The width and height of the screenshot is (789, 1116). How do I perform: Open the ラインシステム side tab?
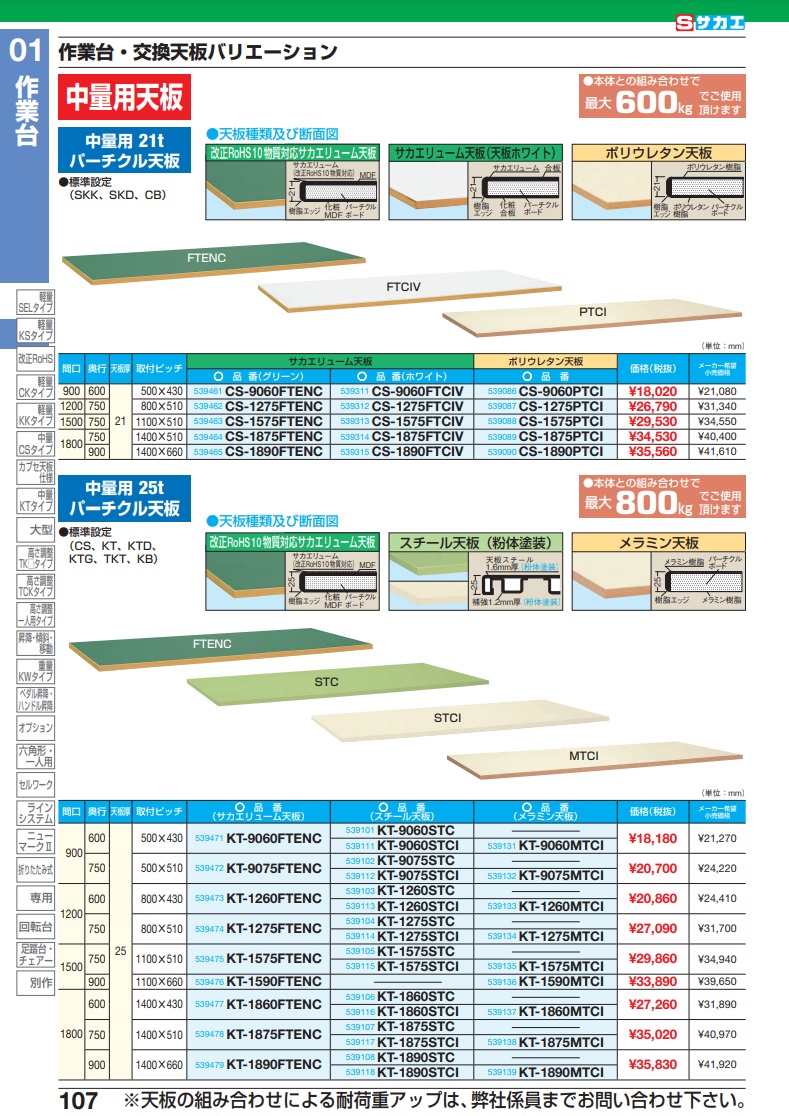pyautogui.click(x=36, y=813)
